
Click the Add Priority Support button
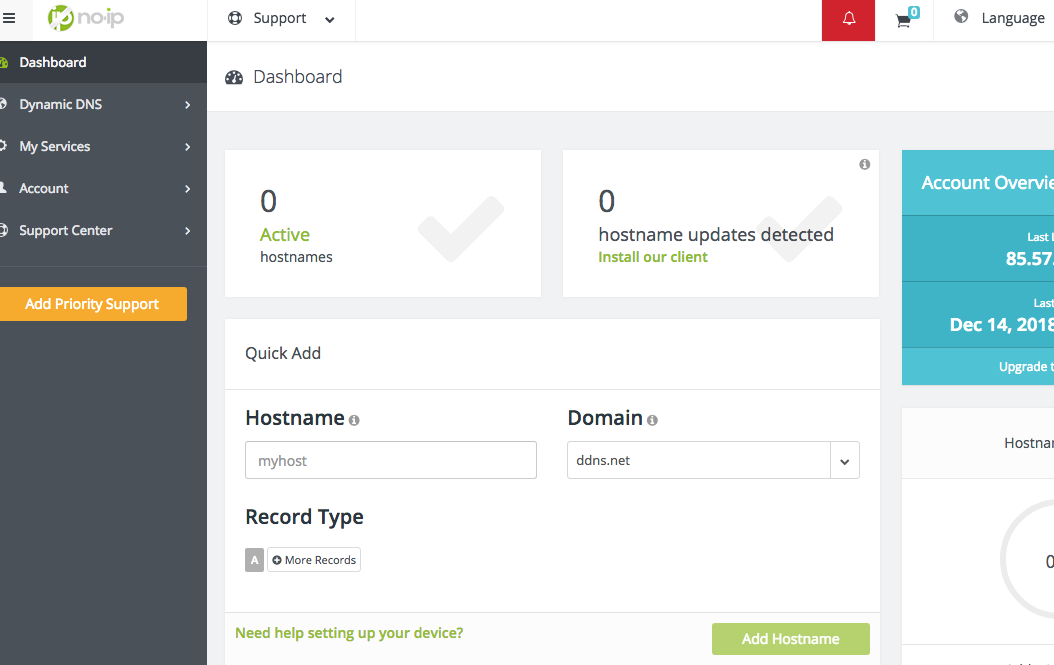[x=92, y=304]
